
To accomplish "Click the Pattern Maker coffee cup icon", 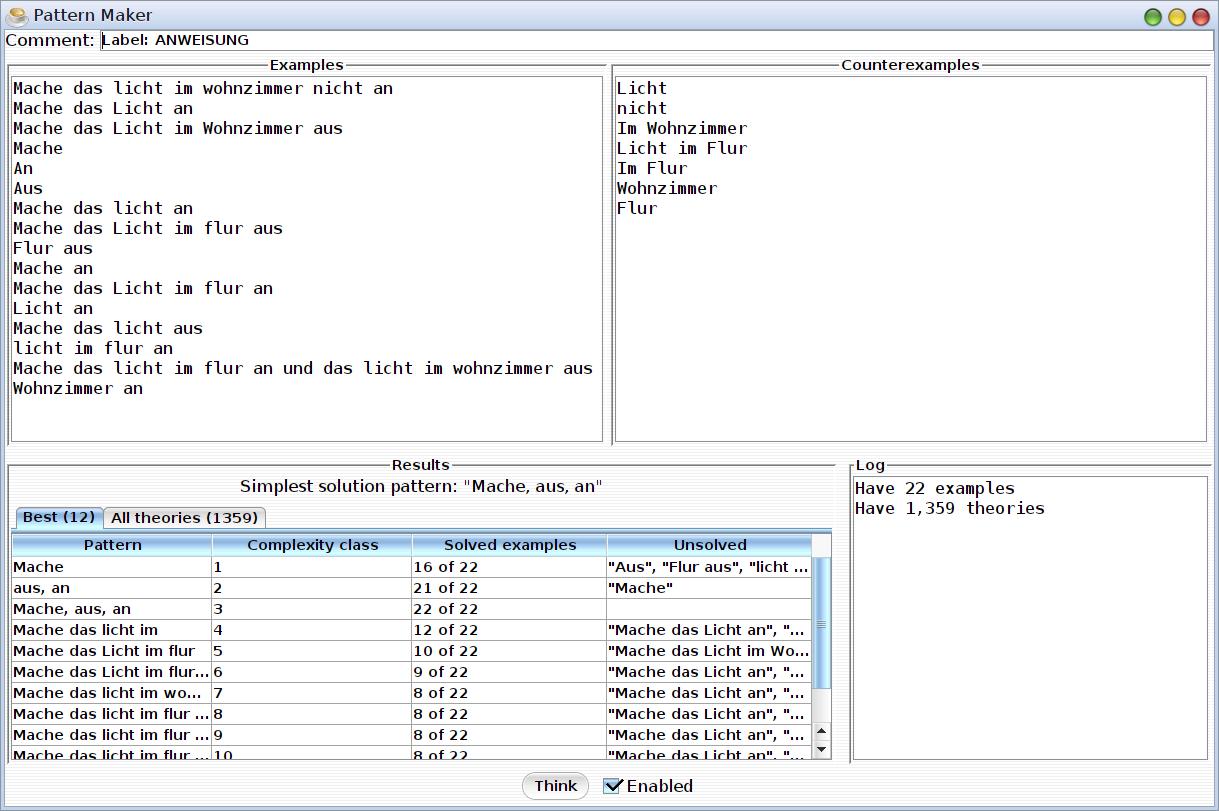I will [x=16, y=16].
